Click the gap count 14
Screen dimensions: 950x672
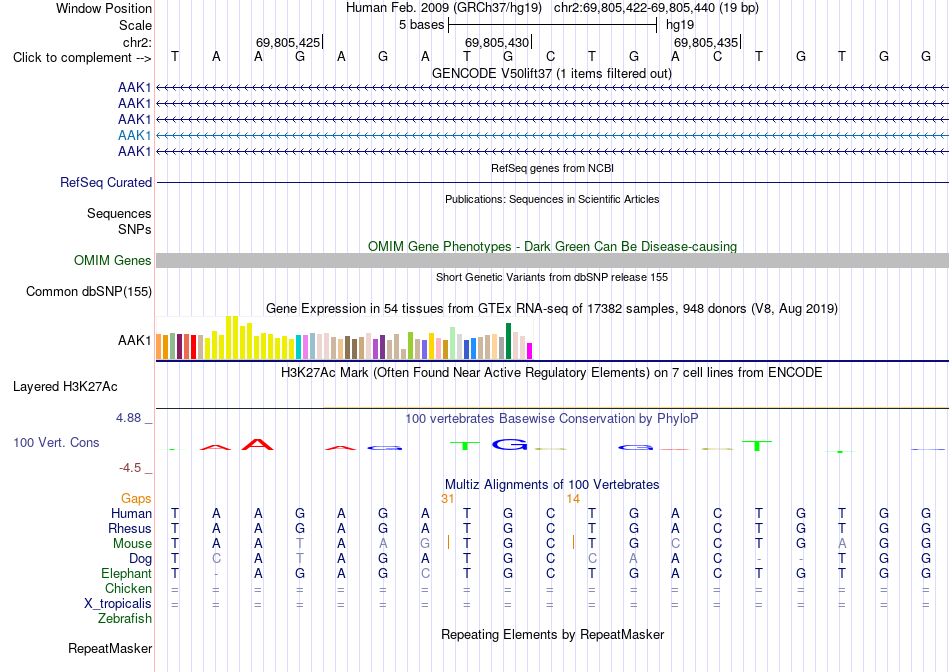tap(573, 499)
